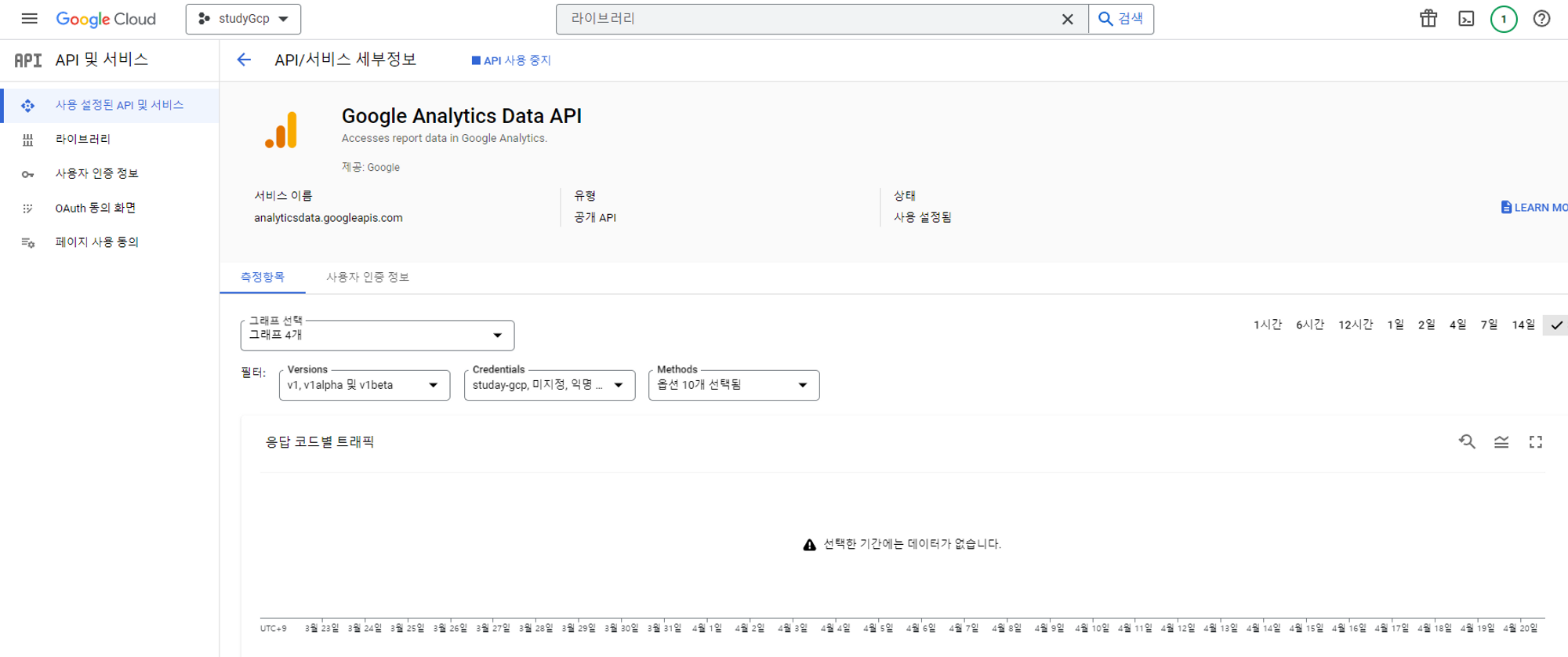Select the 1시간 time range
This screenshot has height=657, width=1568.
tap(1268, 325)
